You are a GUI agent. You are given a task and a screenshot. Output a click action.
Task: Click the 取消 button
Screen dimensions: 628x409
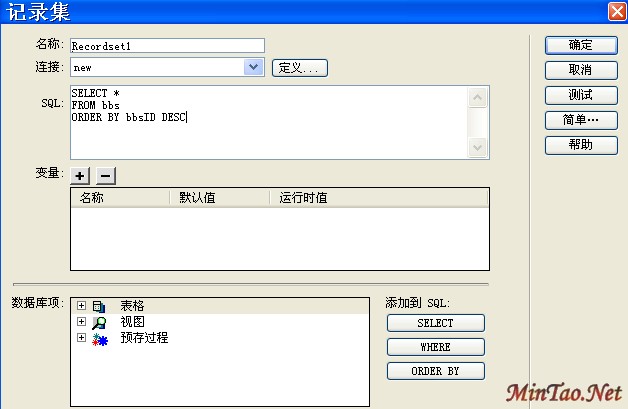click(580, 70)
